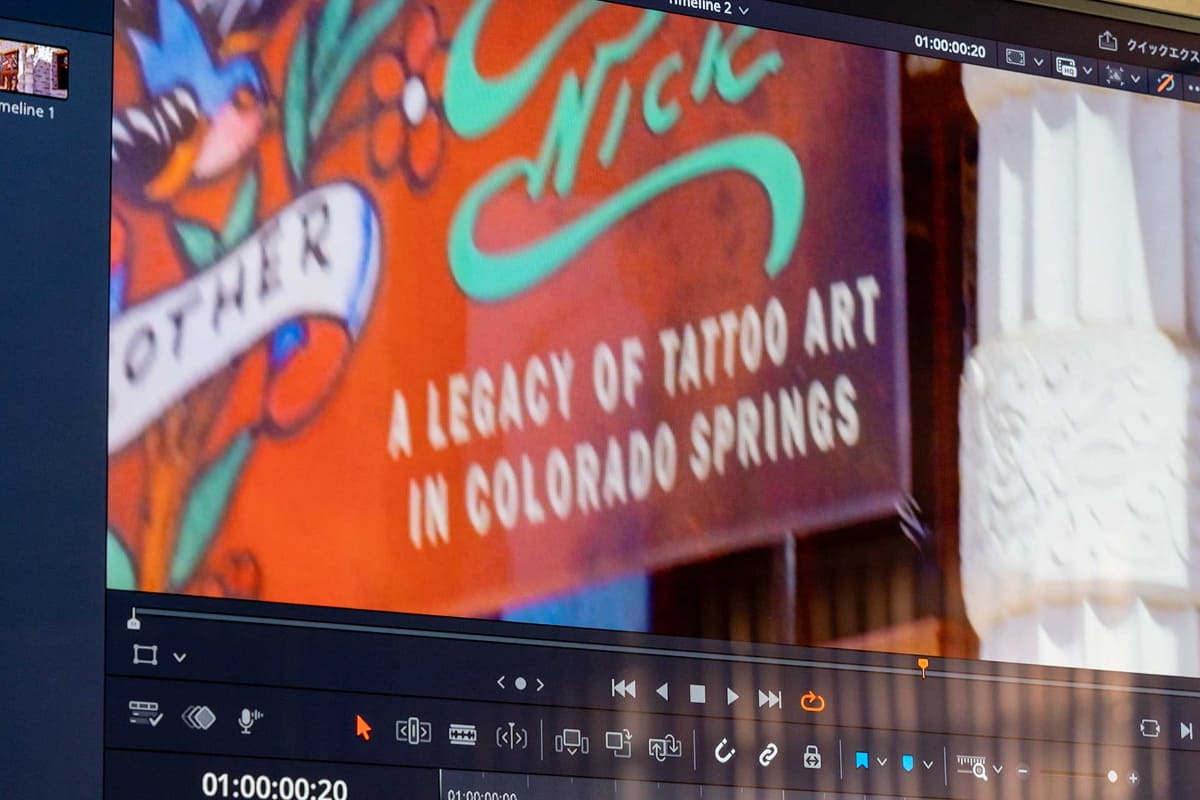The height and width of the screenshot is (800, 1200).
Task: Toggle the Position Lock padlock icon
Action: coord(812,757)
